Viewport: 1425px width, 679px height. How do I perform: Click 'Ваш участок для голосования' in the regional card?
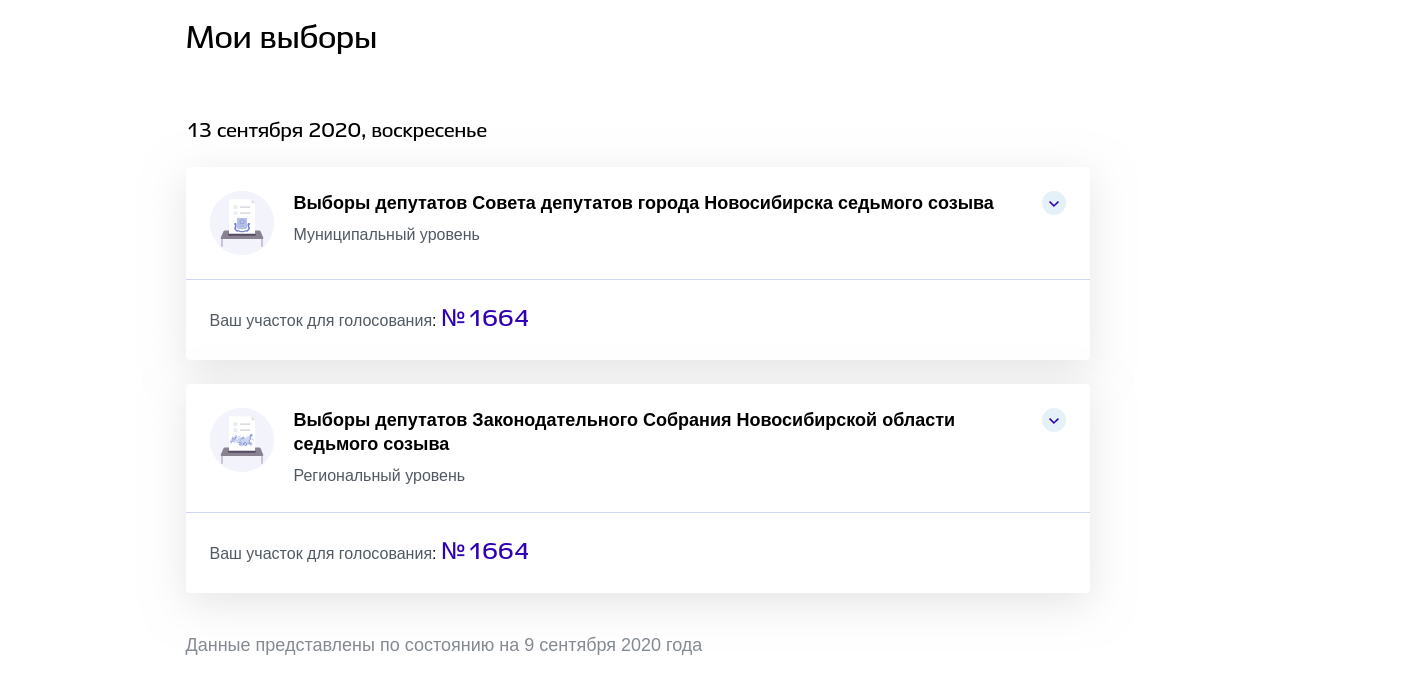(x=322, y=554)
